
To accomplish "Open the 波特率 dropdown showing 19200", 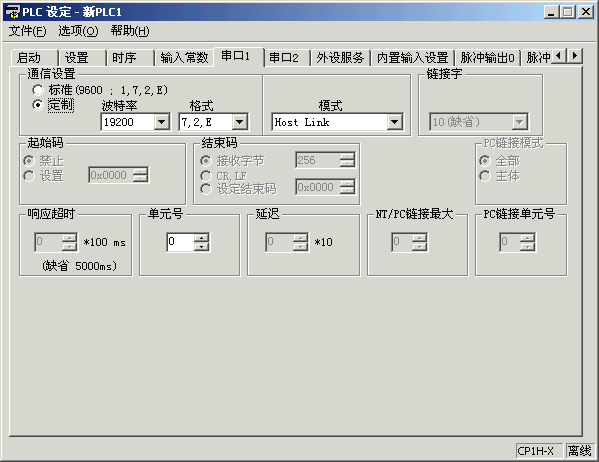I will [x=162, y=122].
